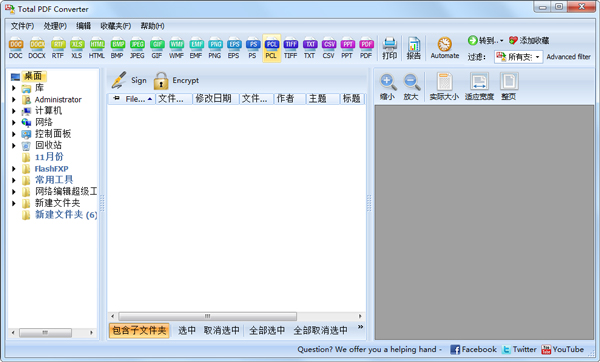Open the Facebook link
This screenshot has height=362, width=600.
(x=473, y=349)
